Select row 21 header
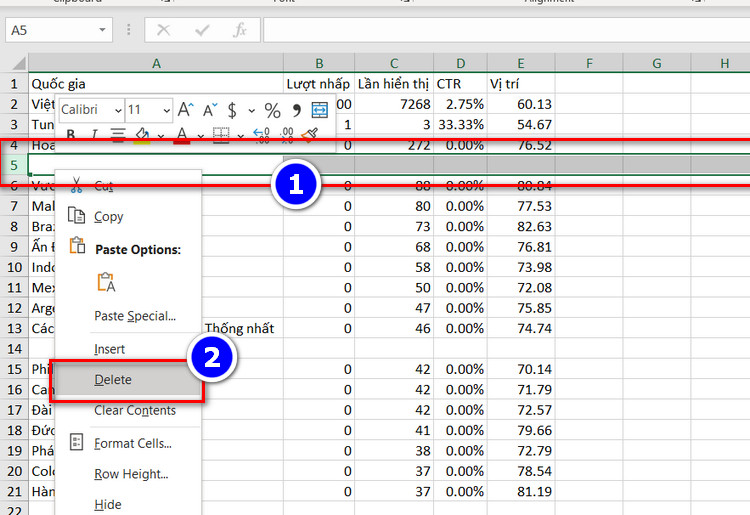 [14, 492]
